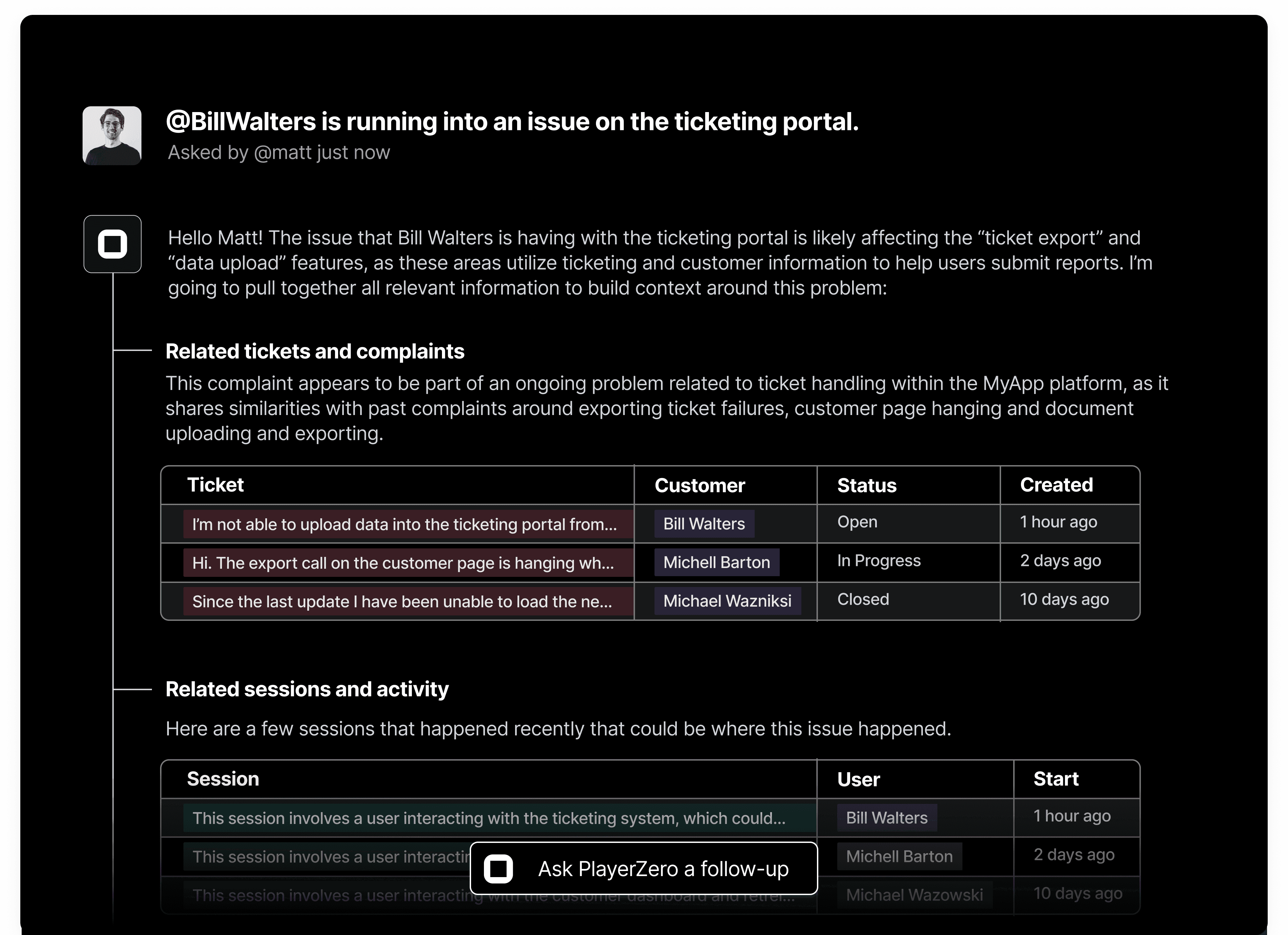Select Michell Barton customer tag in tickets table
The width and height of the screenshot is (1288, 935).
pyautogui.click(x=716, y=562)
